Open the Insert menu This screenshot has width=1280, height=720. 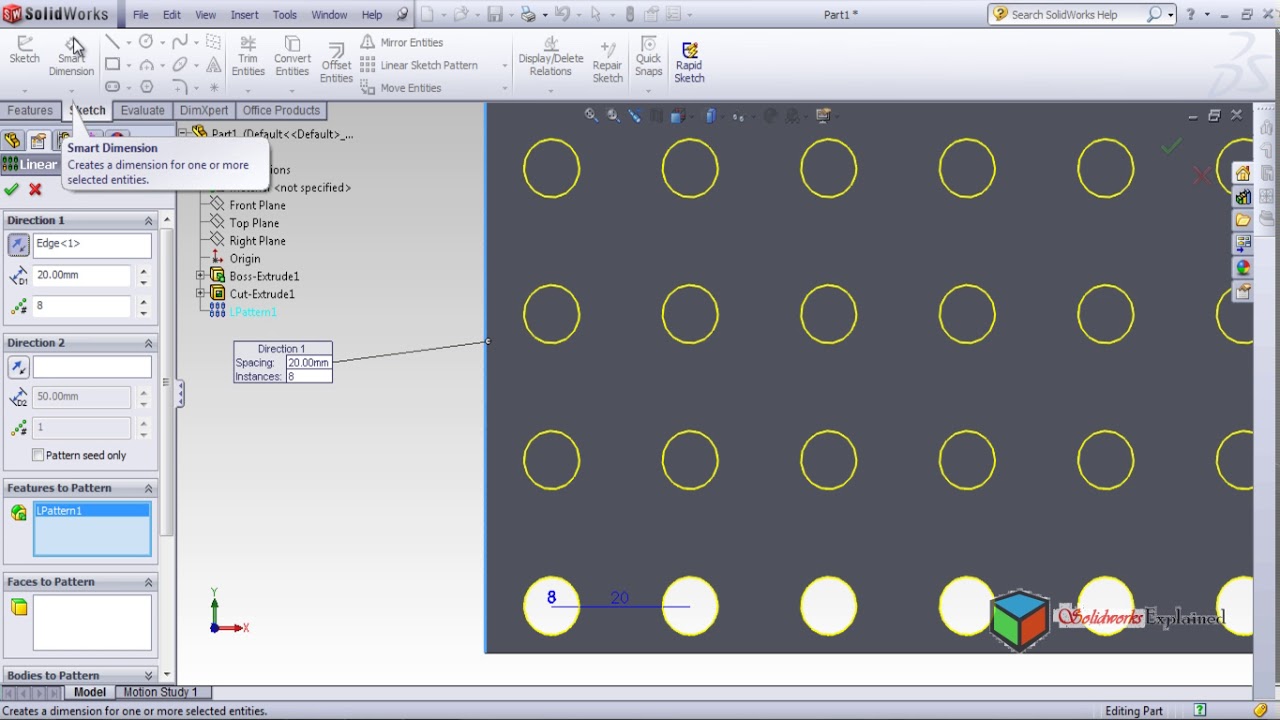point(244,15)
